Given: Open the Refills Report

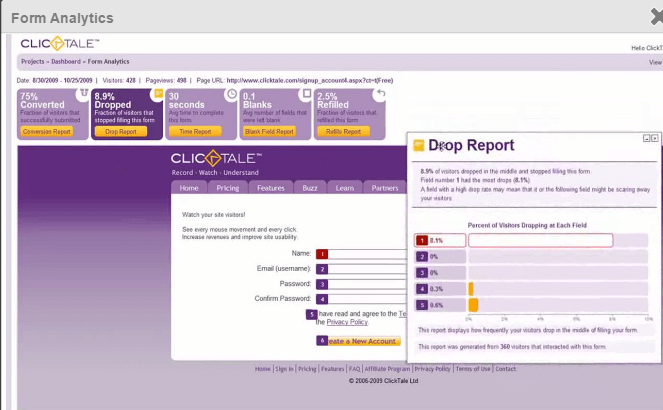Looking at the screenshot, I should (343, 132).
